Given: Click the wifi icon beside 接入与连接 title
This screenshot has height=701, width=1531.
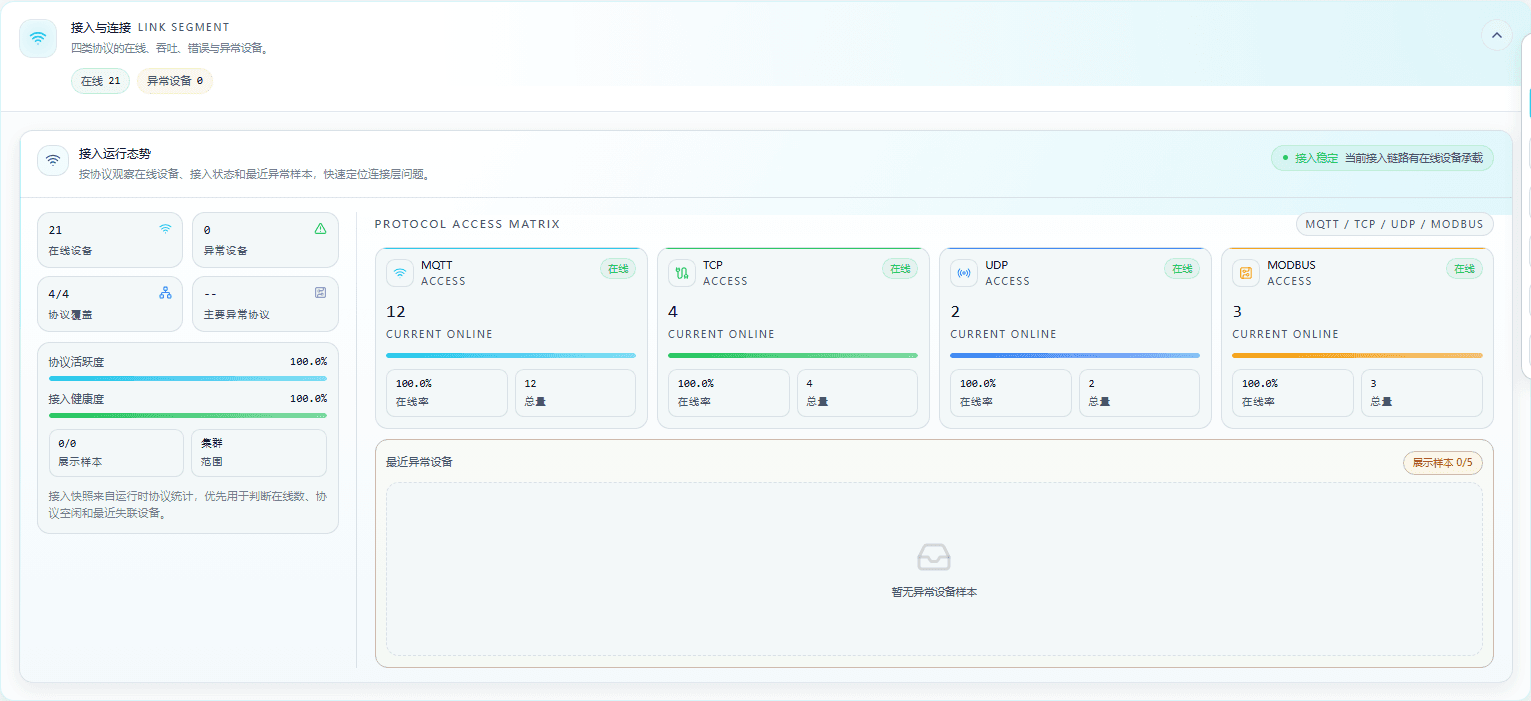Looking at the screenshot, I should pyautogui.click(x=38, y=38).
